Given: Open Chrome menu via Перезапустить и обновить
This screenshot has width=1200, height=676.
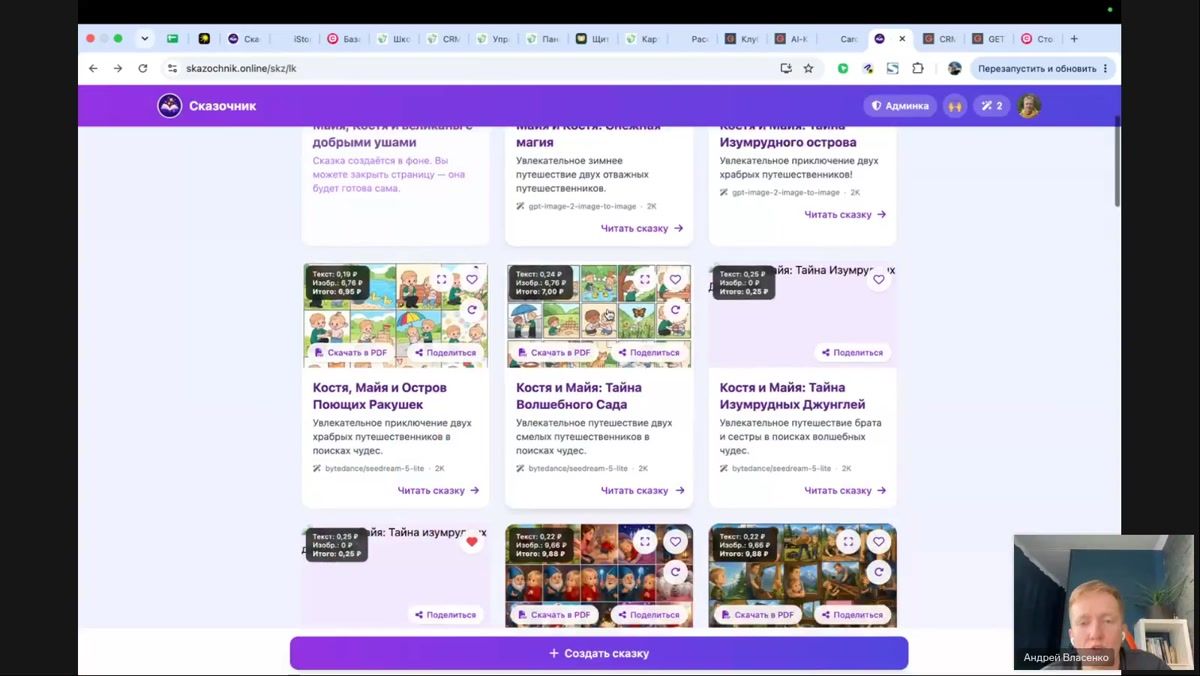Looking at the screenshot, I should 1043,68.
